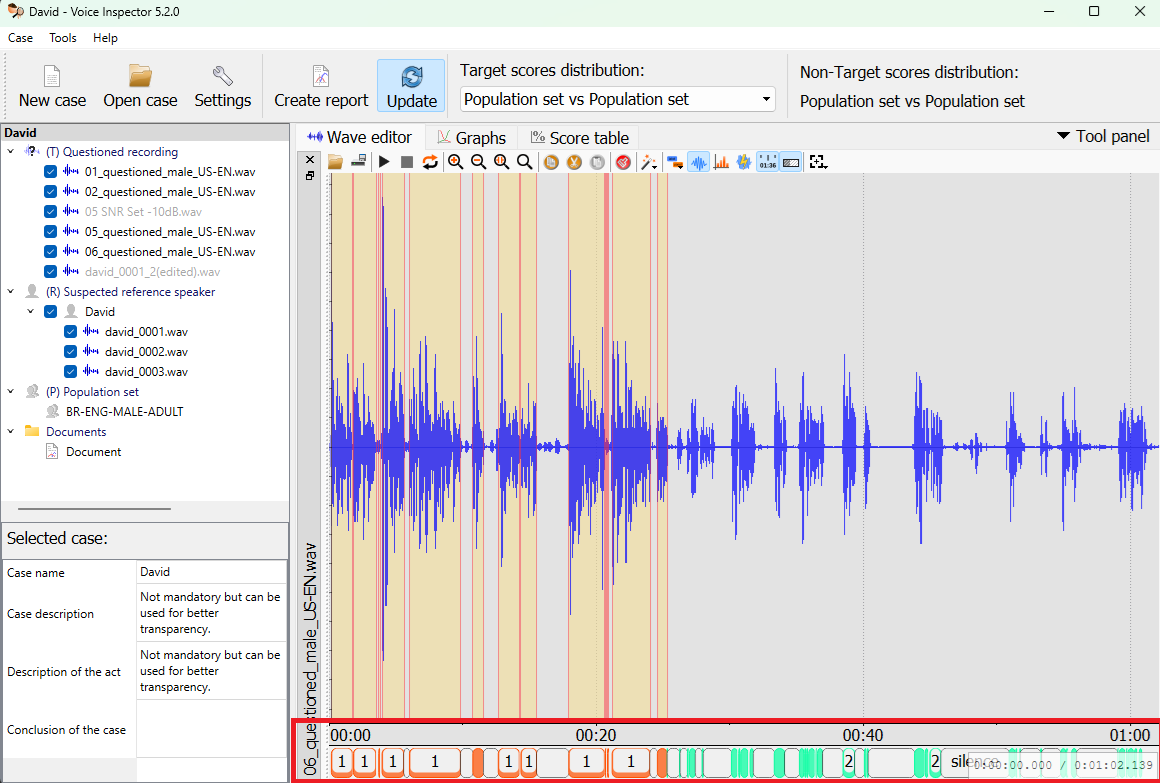Uncheck david_0002.wav checkbox
This screenshot has height=783, width=1160.
coord(70,352)
